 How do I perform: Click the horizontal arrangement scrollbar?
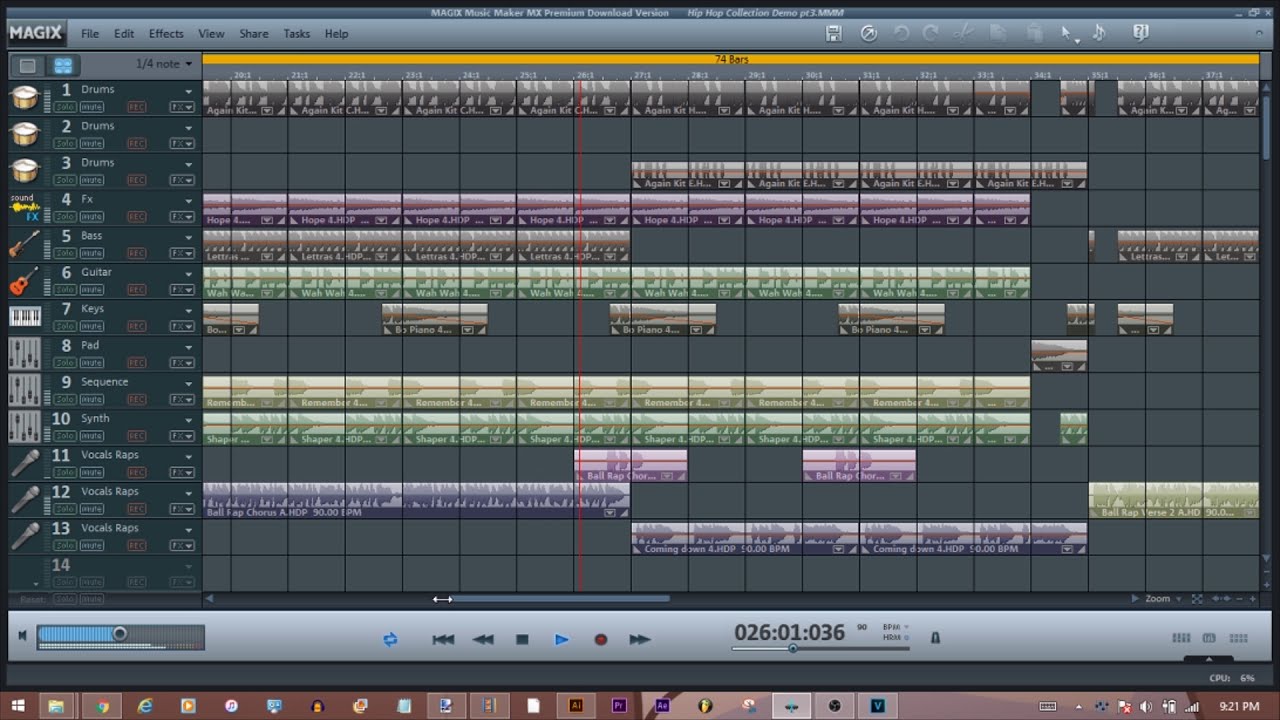click(554, 599)
